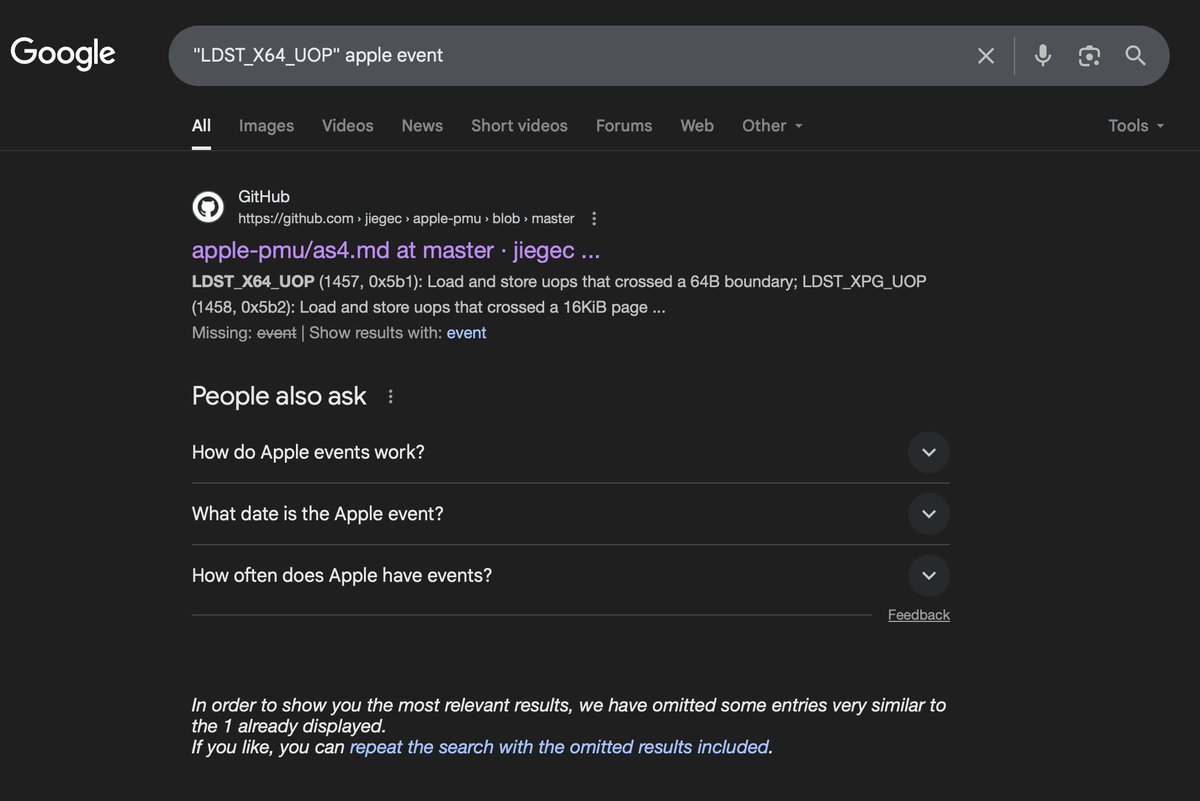Screen dimensions: 1200x801
Task: Start voice search with microphone icon
Action: [1043, 56]
